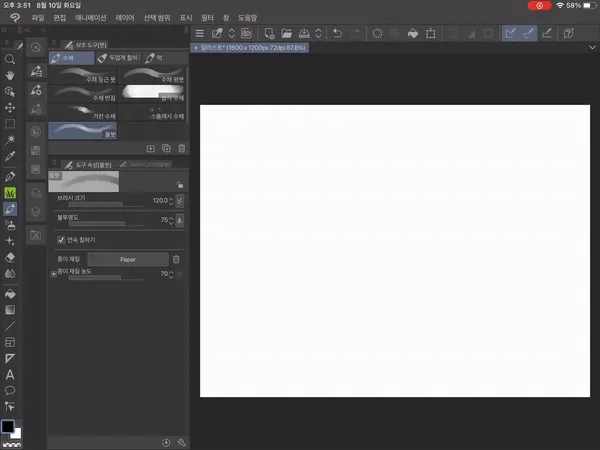Select the green Decoration tool
Image resolution: width=600 pixels, height=450 pixels.
click(10, 192)
